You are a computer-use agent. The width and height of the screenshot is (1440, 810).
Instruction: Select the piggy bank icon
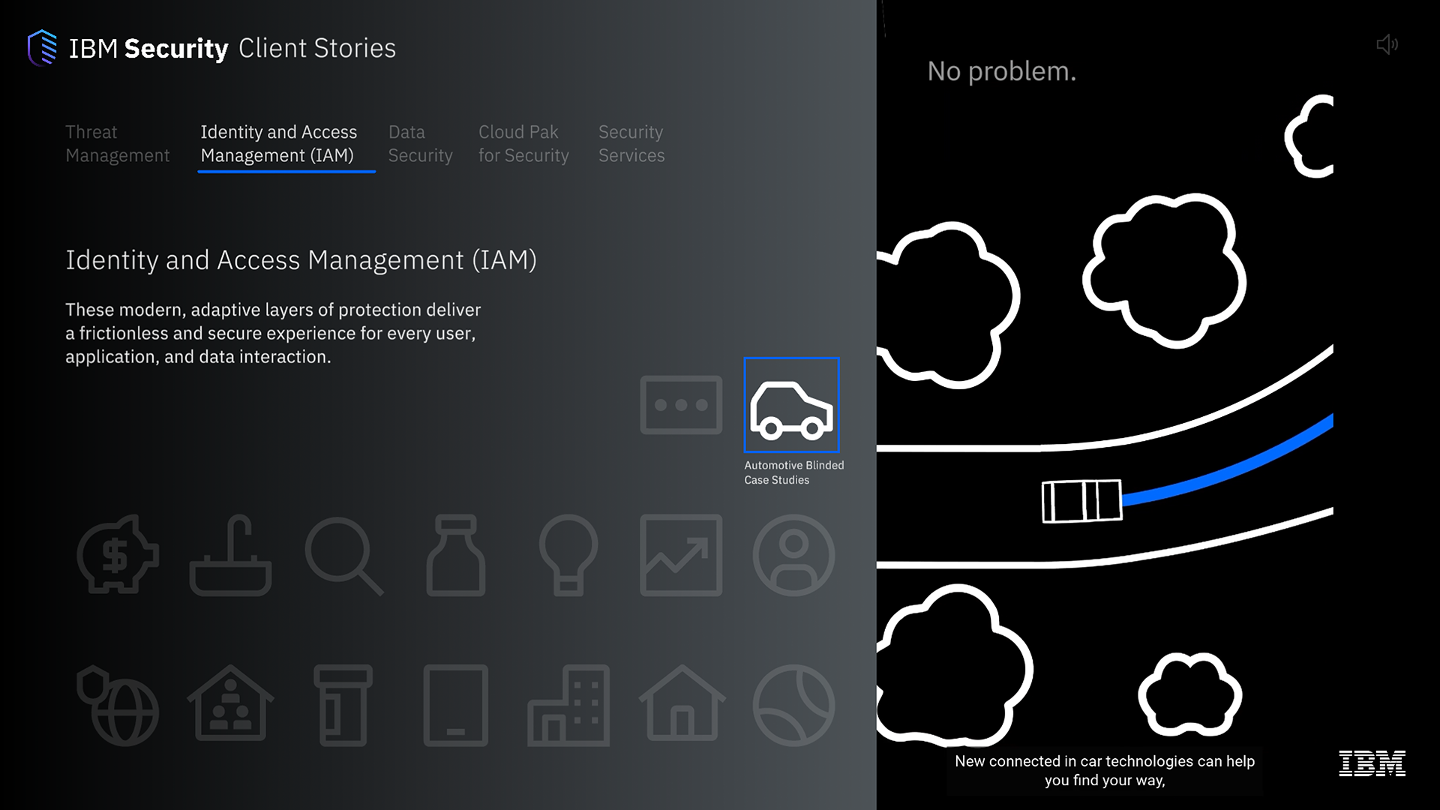(118, 555)
